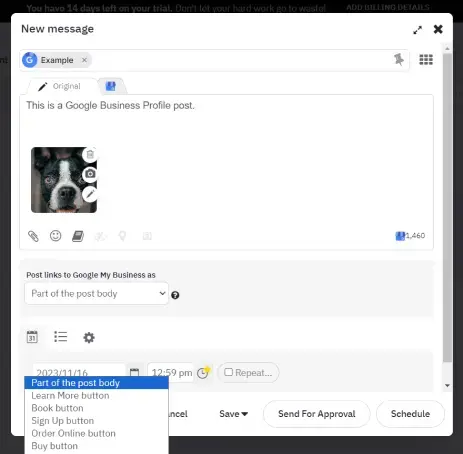Switch to the Original tab
This screenshot has height=454, width=463.
[x=60, y=86]
